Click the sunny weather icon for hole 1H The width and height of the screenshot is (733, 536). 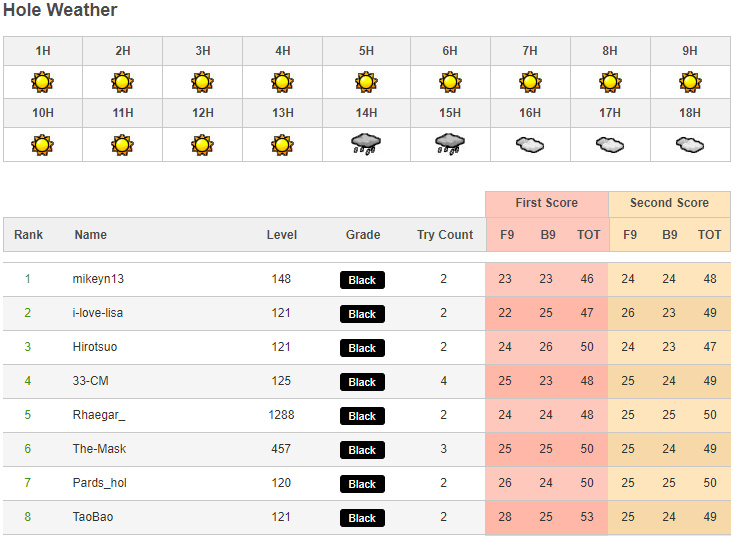[x=42, y=82]
